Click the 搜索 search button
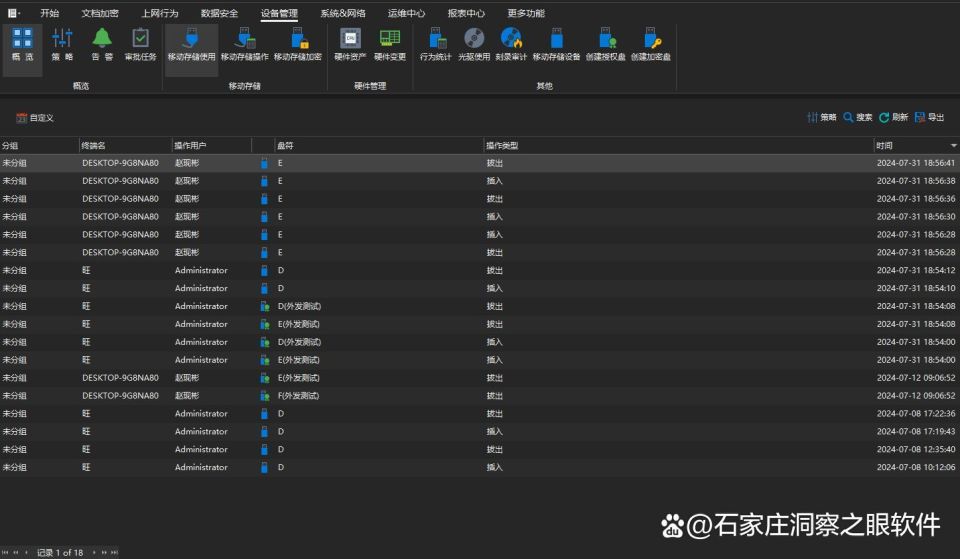This screenshot has width=960, height=559. pyautogui.click(x=858, y=117)
